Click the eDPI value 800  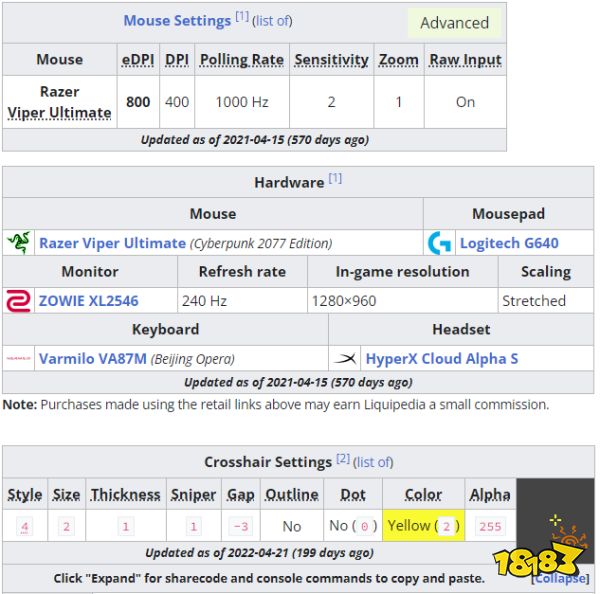138,102
